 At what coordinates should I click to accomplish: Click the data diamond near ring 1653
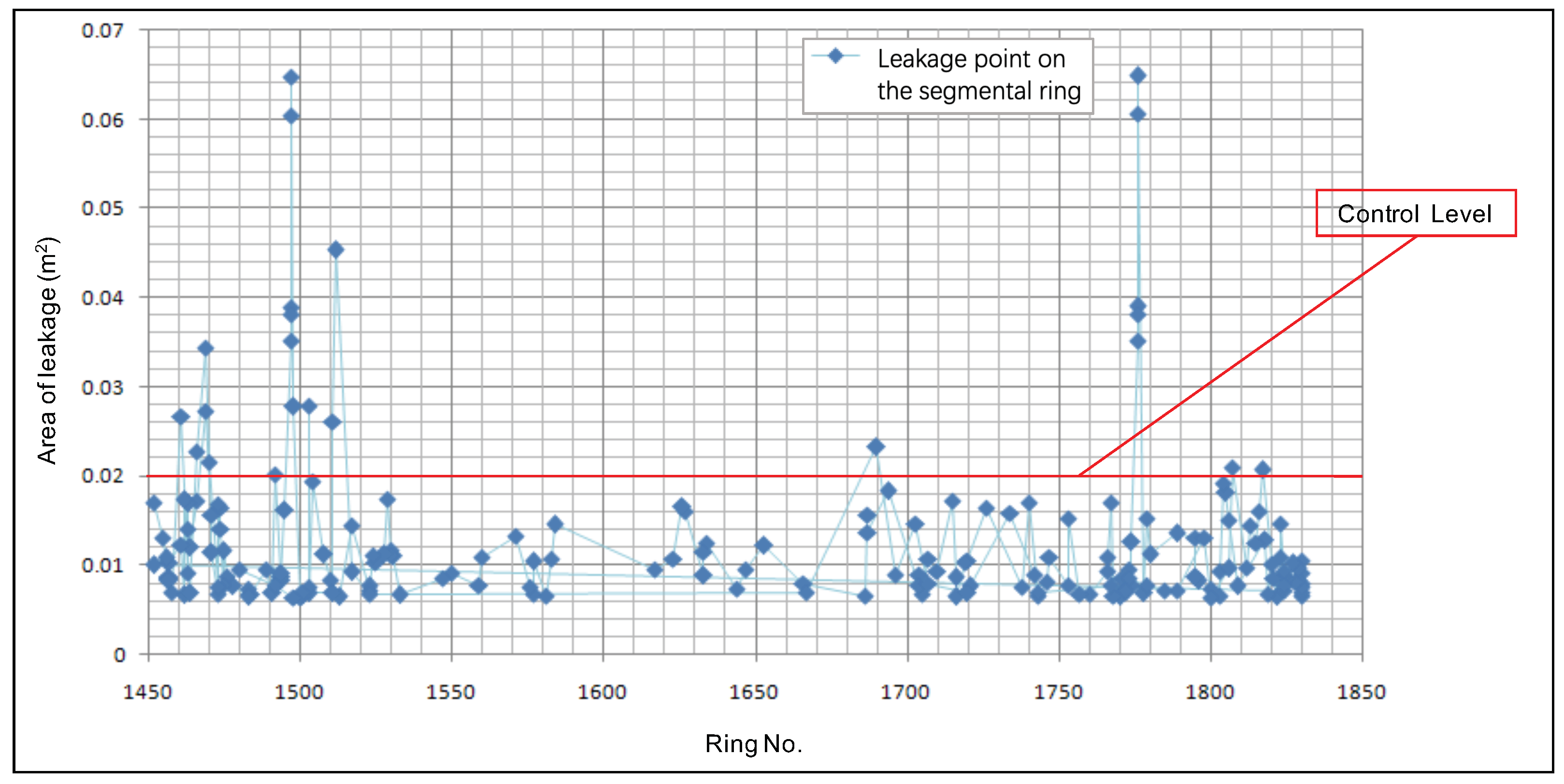(x=763, y=545)
